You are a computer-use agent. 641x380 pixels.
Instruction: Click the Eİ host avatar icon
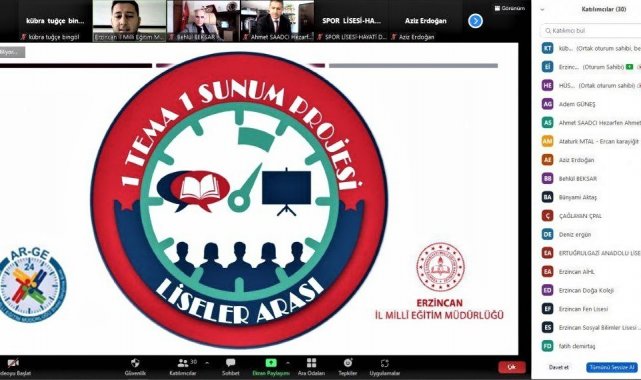[x=547, y=67]
